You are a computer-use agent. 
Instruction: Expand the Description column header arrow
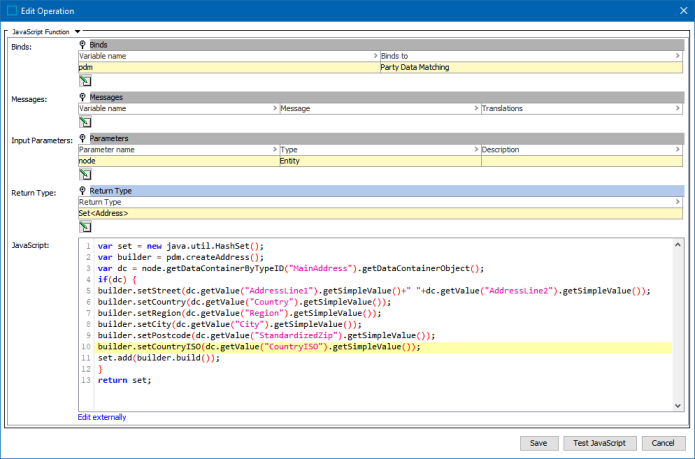678,149
